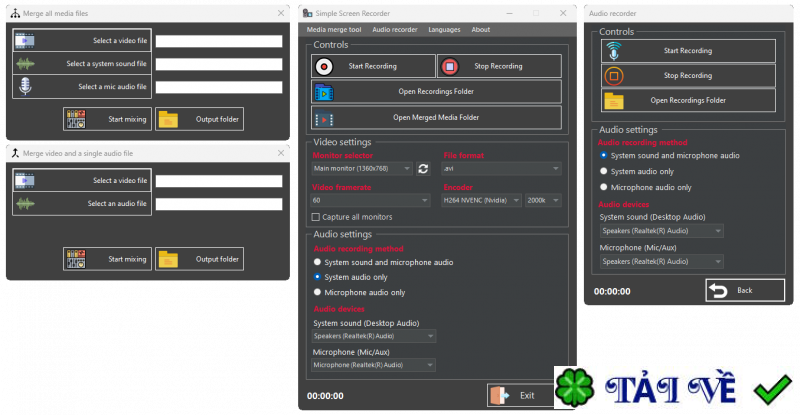
Task: Click the system sound file path field
Action: (x=219, y=64)
